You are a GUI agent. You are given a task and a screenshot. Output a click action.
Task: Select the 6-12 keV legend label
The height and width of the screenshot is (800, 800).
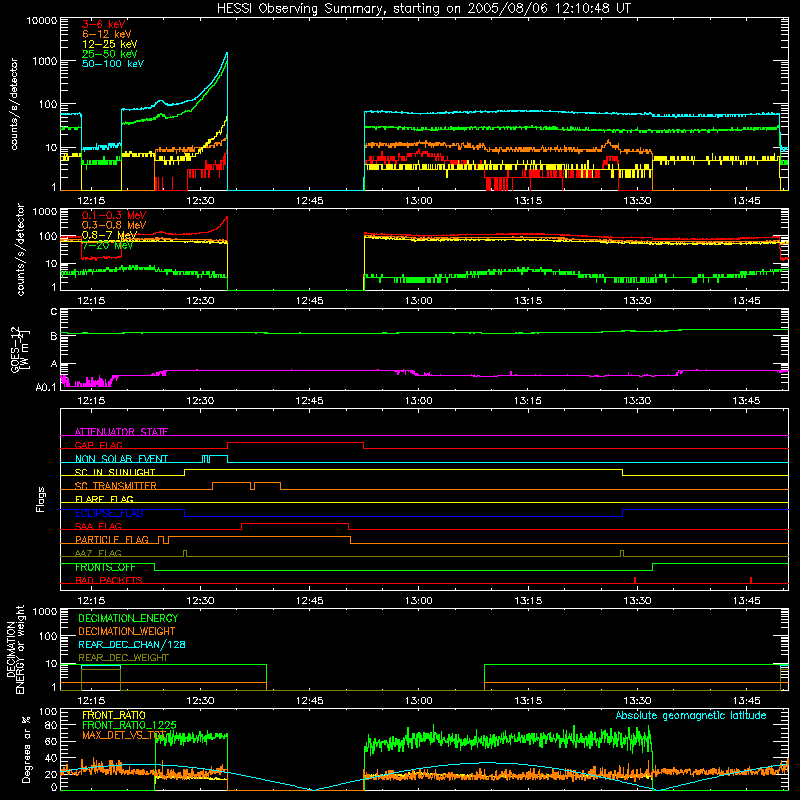click(107, 34)
